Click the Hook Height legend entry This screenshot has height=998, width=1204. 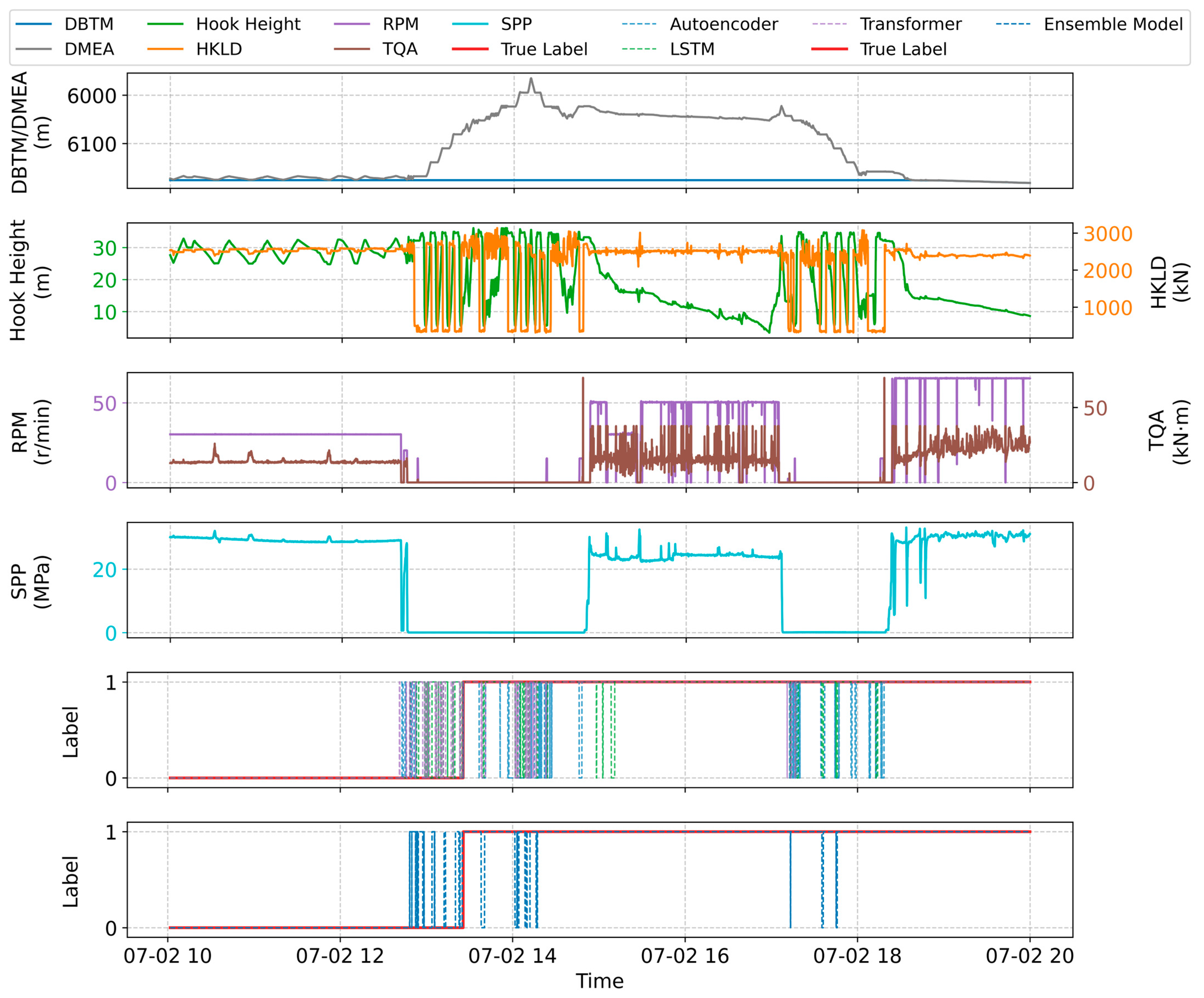coord(248,24)
